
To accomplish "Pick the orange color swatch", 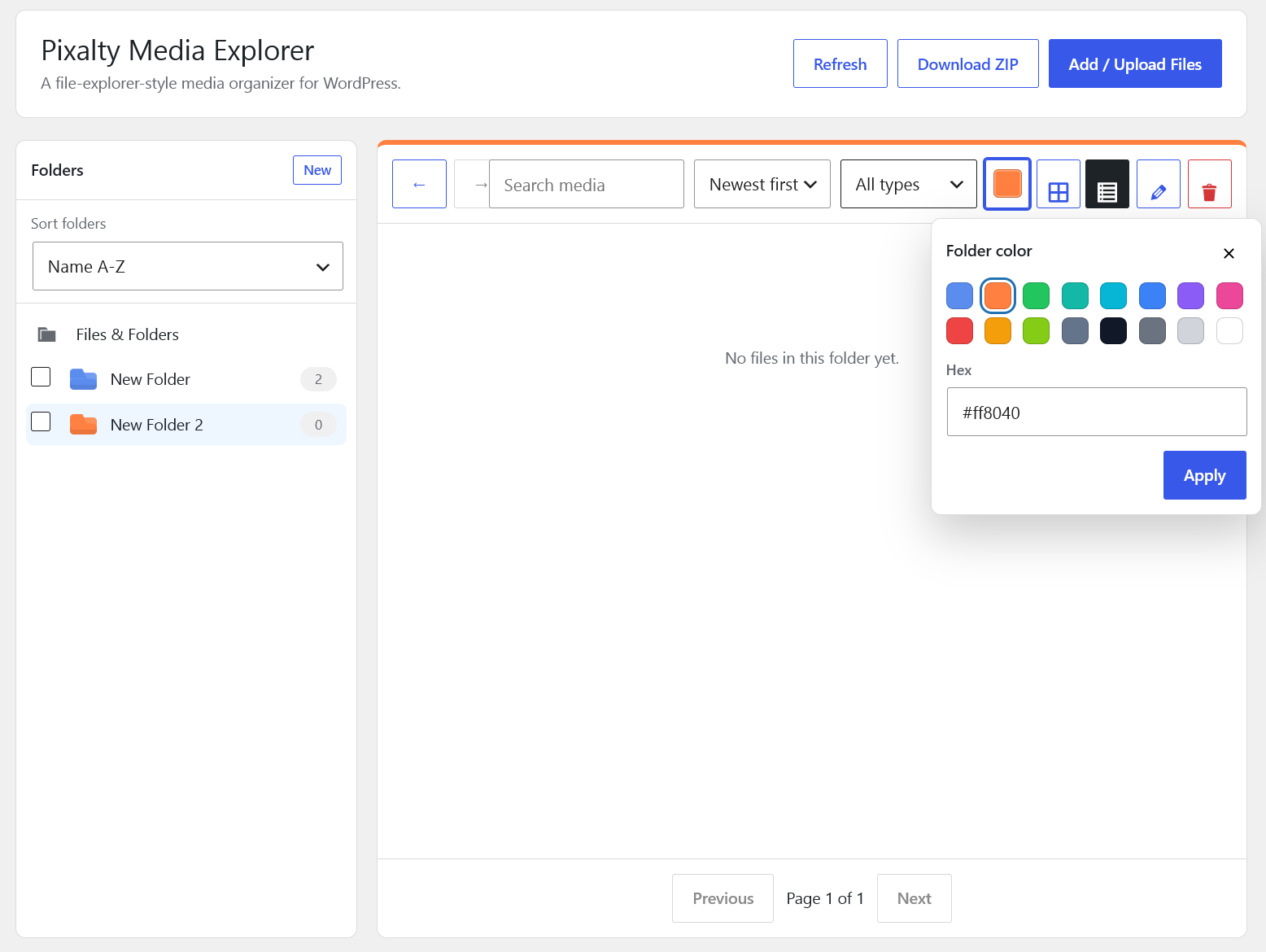I will pyautogui.click(x=998, y=295).
